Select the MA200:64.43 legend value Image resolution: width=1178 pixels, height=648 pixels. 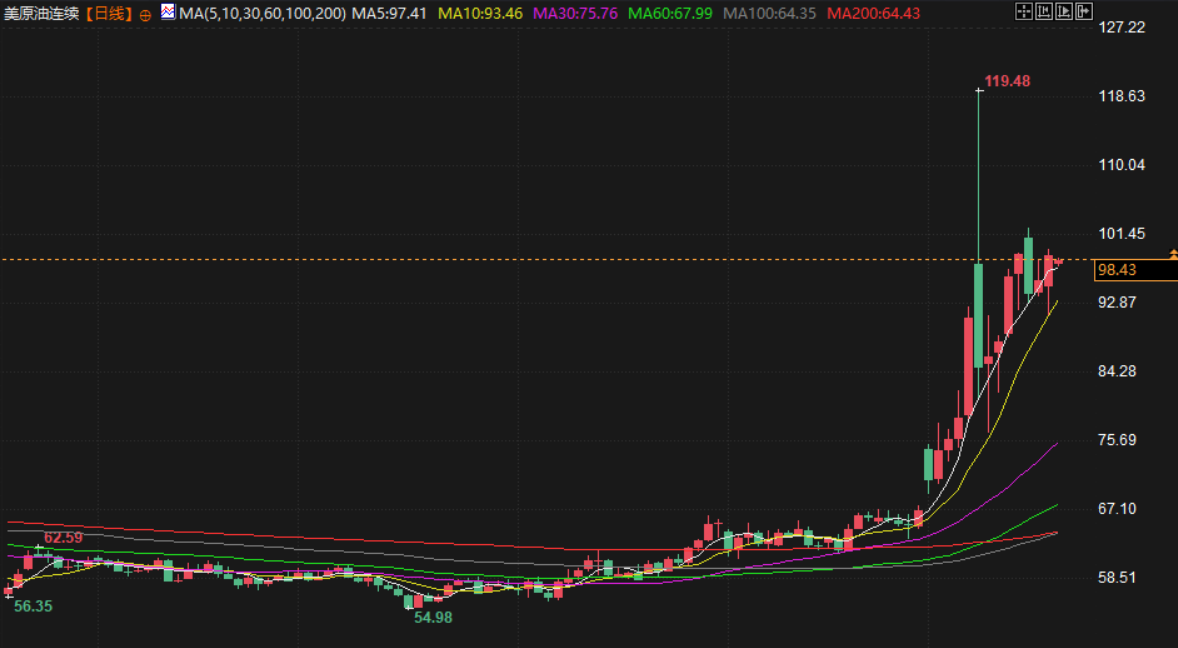874,14
